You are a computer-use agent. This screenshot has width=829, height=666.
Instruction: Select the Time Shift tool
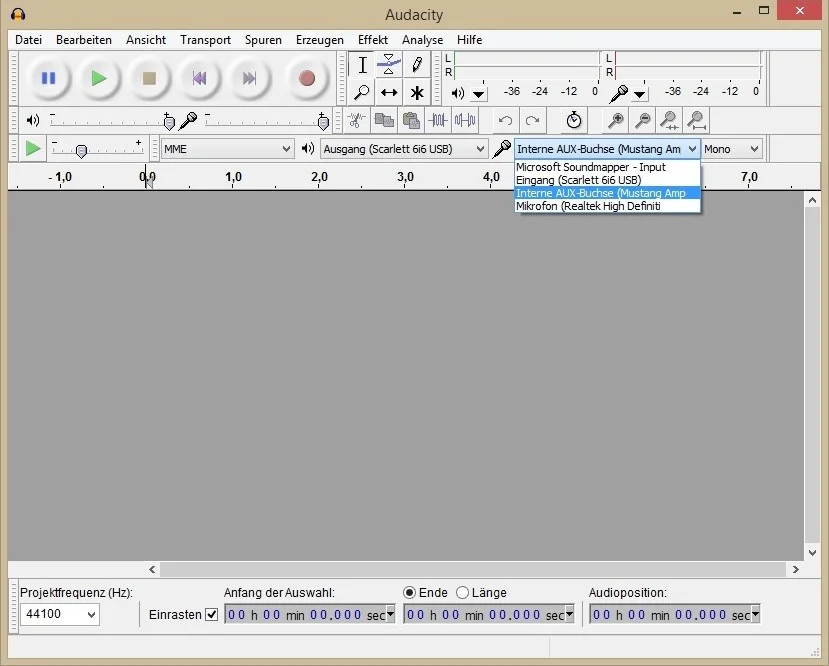(x=388, y=92)
